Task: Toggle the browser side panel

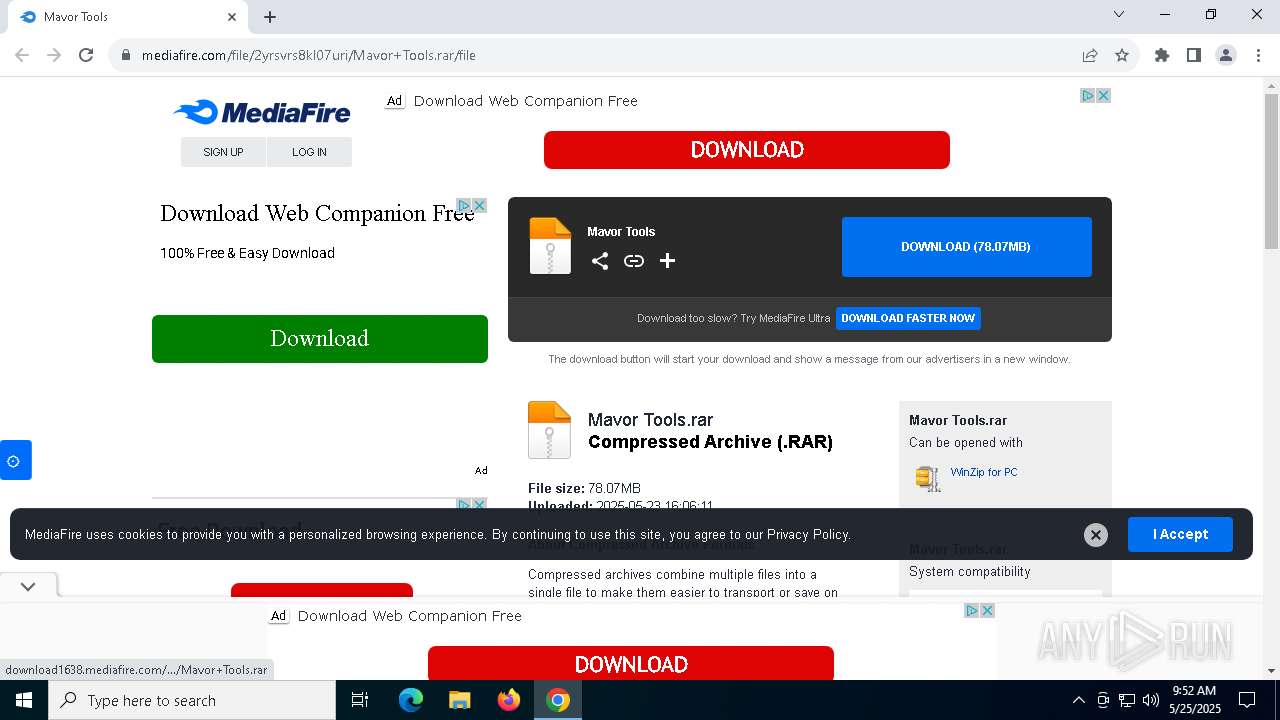Action: pyautogui.click(x=1194, y=55)
